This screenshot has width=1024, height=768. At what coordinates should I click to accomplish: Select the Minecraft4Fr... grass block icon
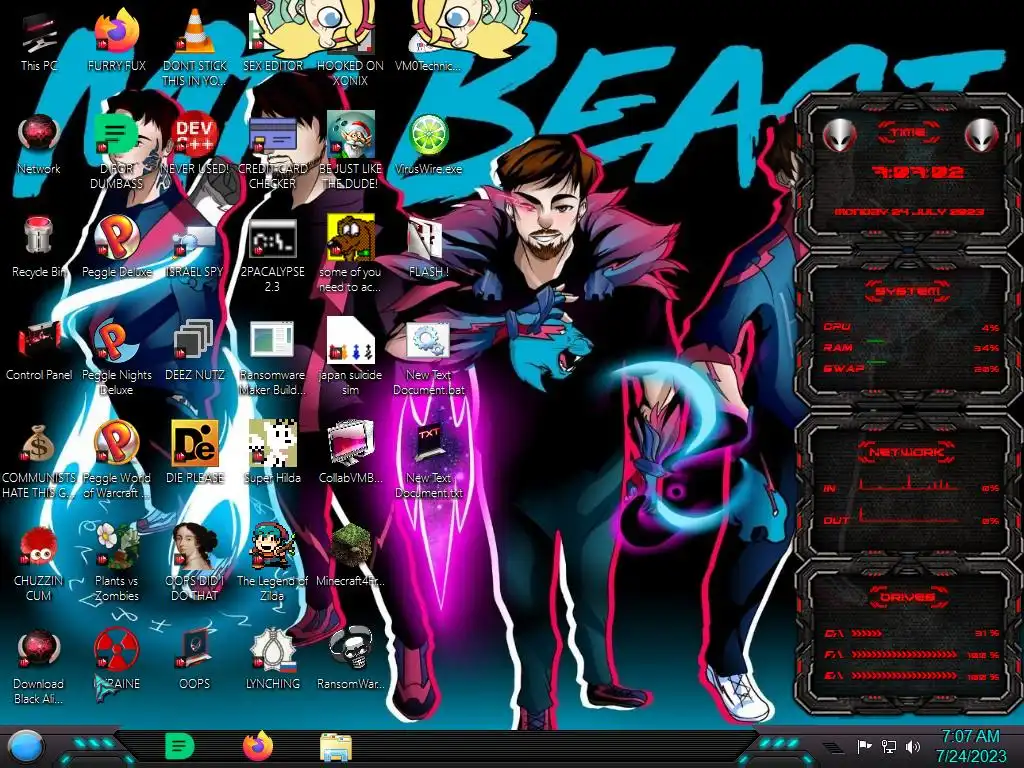350,556
